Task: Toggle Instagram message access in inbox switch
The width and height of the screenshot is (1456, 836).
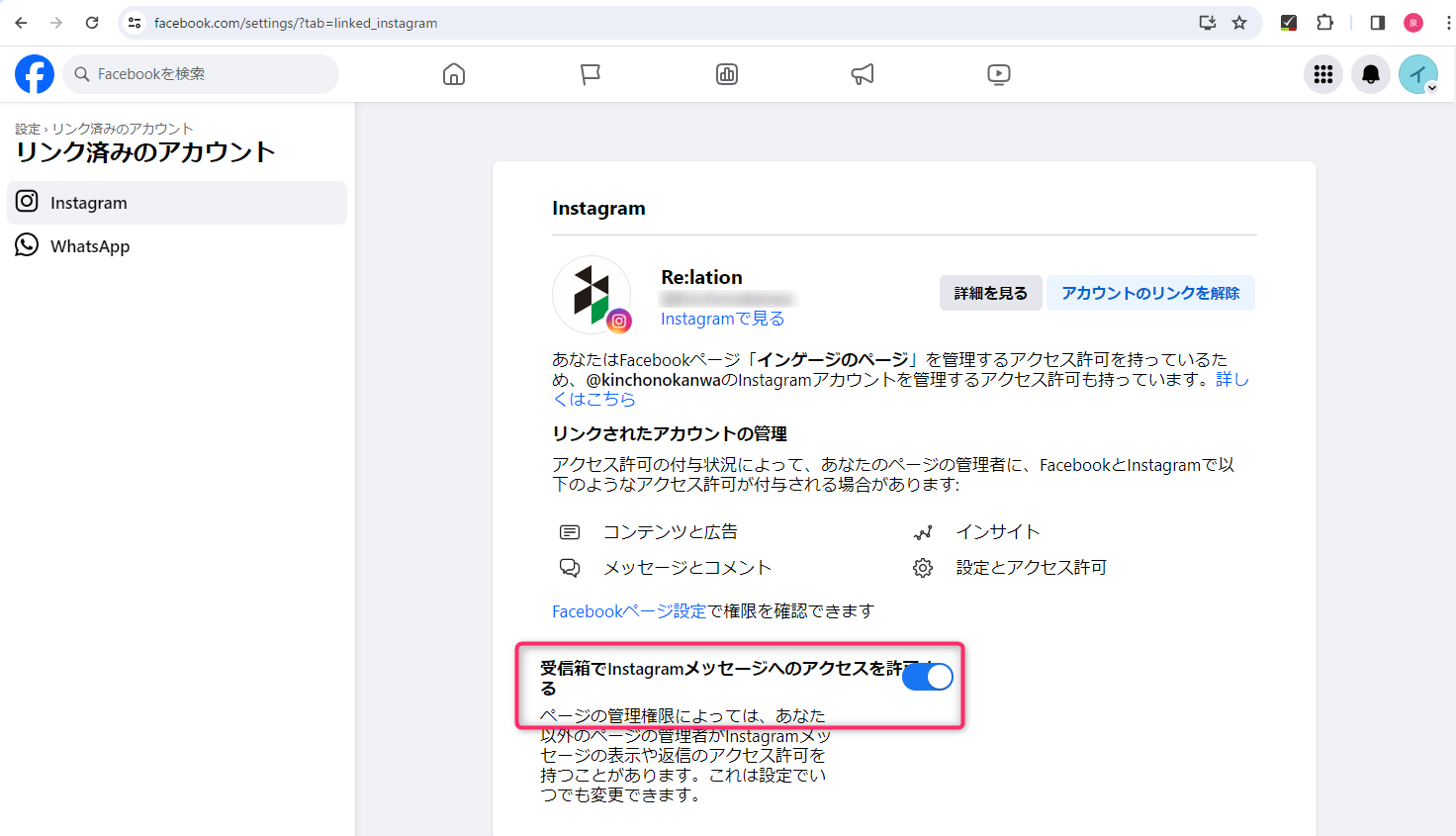Action: click(928, 677)
